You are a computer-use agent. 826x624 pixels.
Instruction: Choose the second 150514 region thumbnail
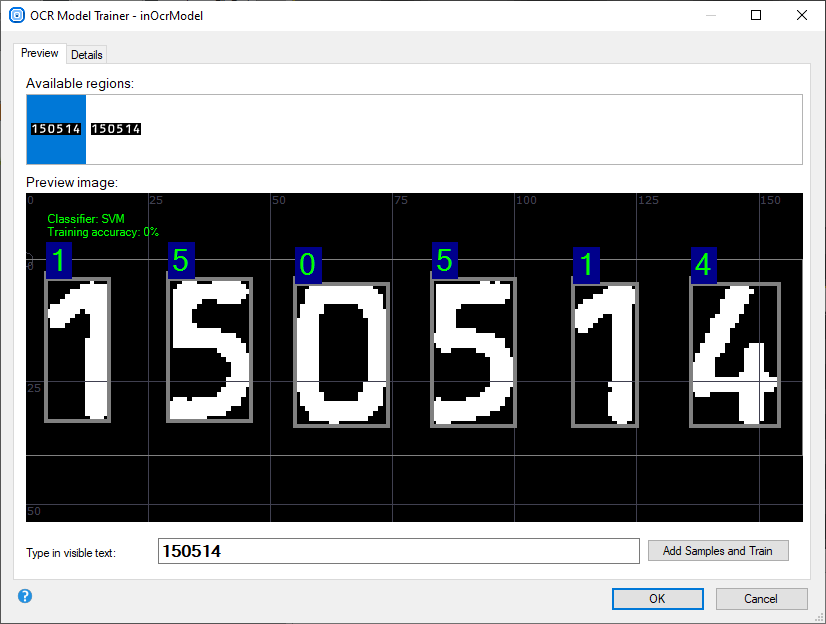click(x=116, y=129)
